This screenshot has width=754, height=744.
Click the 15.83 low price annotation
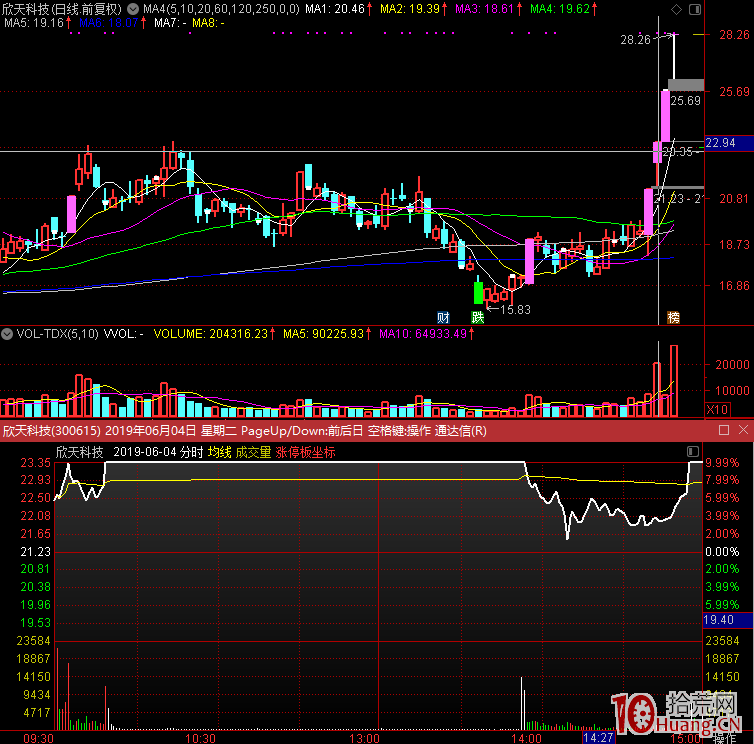(515, 310)
